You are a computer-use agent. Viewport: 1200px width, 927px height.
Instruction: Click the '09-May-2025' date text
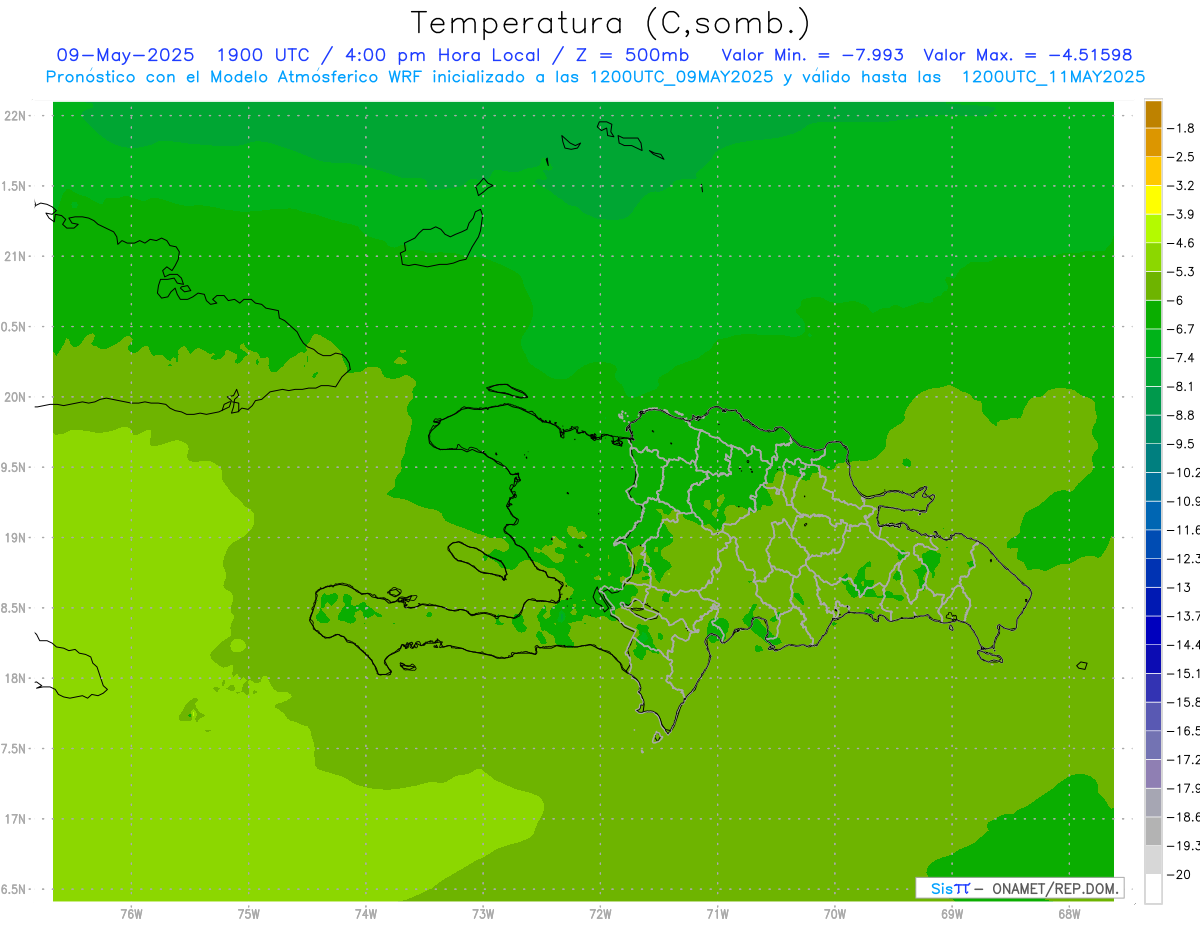click(125, 55)
